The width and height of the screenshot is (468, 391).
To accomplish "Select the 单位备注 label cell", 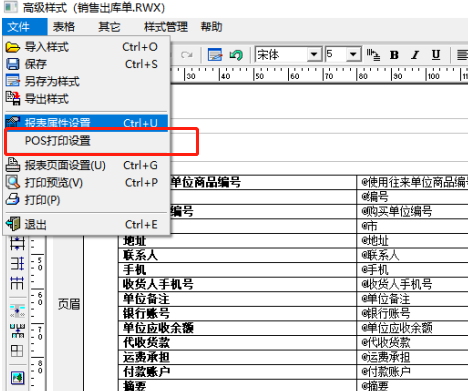I will pos(238,299).
